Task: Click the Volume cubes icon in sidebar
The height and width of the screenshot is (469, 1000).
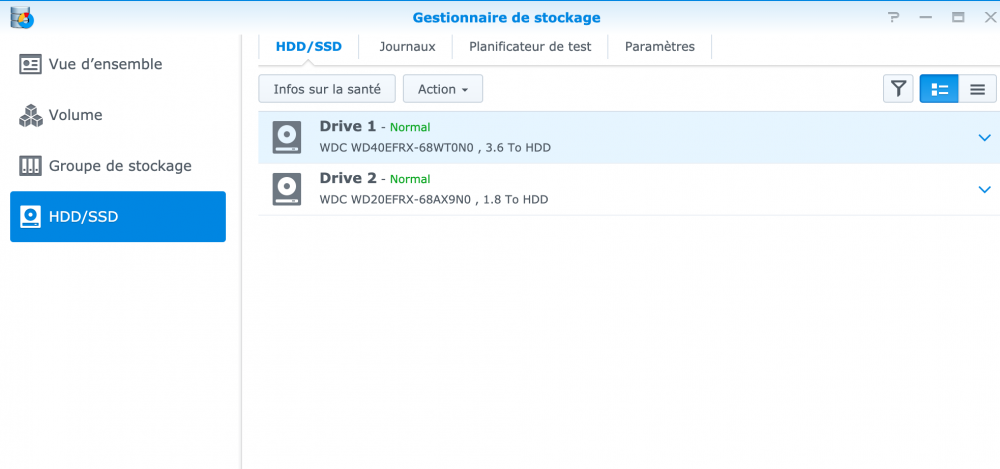Action: [x=31, y=115]
